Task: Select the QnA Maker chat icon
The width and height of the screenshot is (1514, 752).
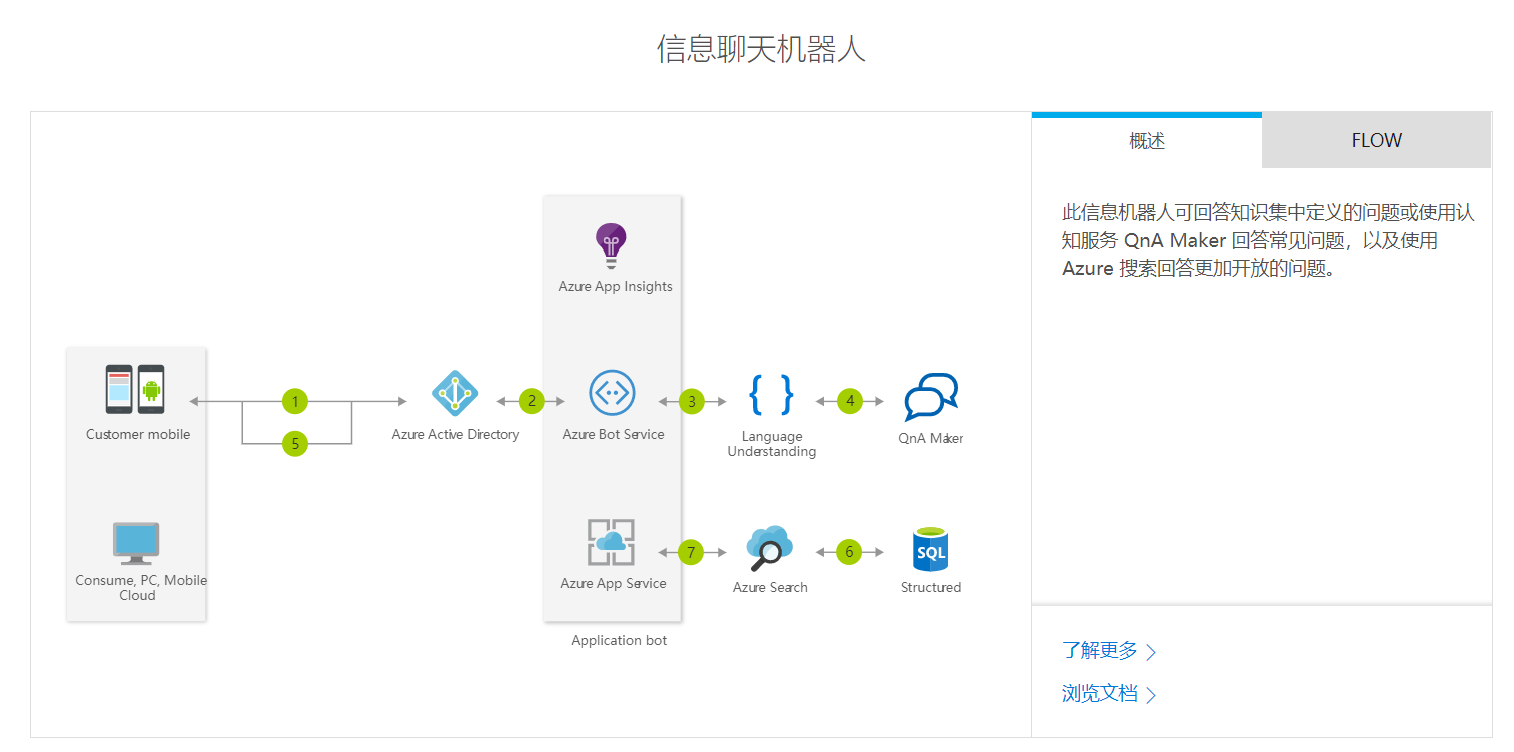Action: [x=931, y=393]
